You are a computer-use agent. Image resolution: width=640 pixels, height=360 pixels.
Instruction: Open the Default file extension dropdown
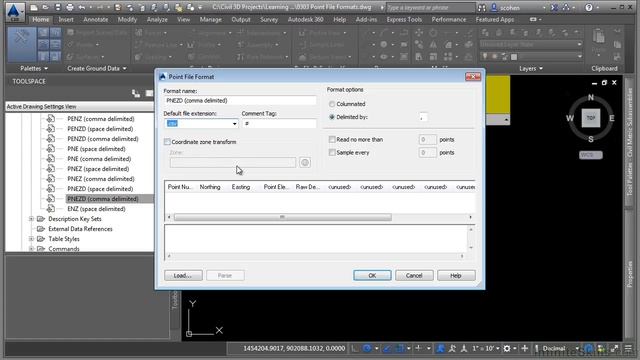(x=234, y=123)
